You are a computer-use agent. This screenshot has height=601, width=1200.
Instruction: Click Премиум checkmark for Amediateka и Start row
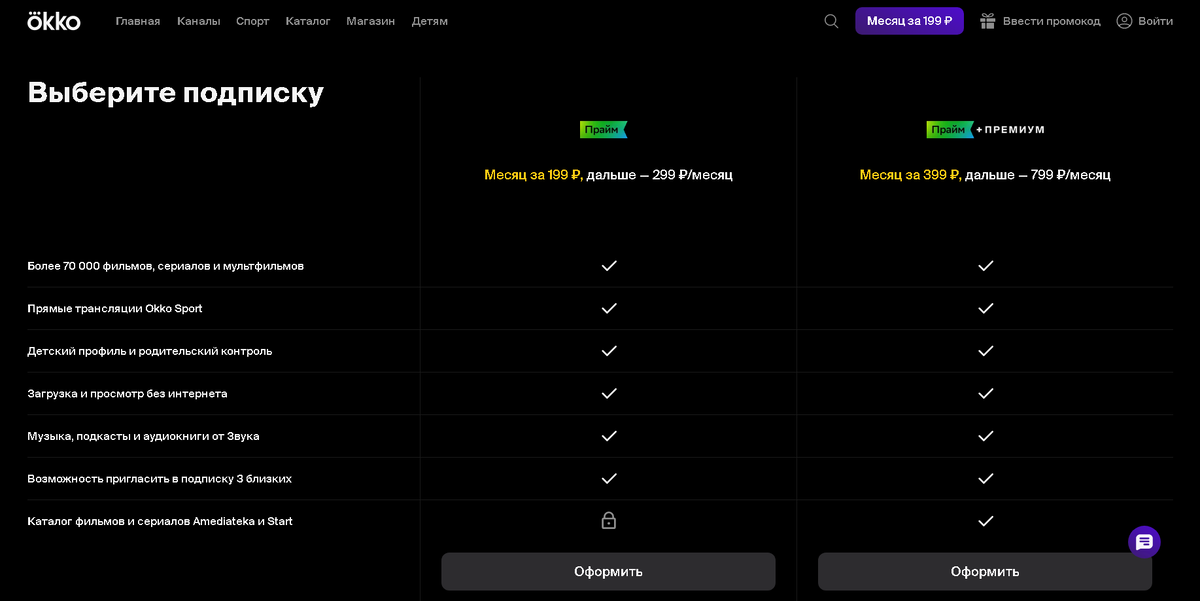coord(985,521)
